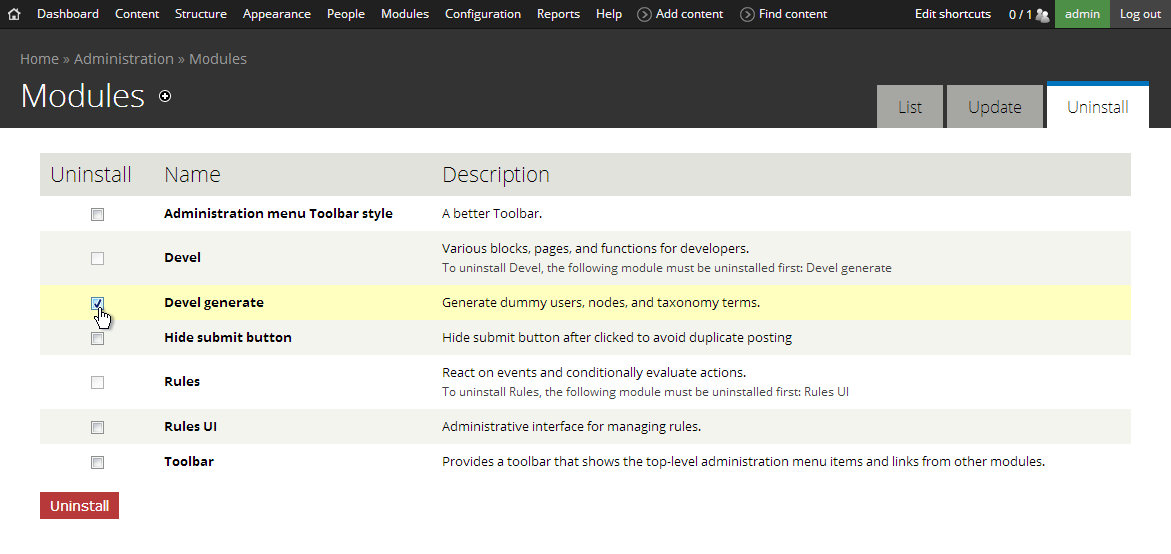Open the Structure admin menu

200,14
